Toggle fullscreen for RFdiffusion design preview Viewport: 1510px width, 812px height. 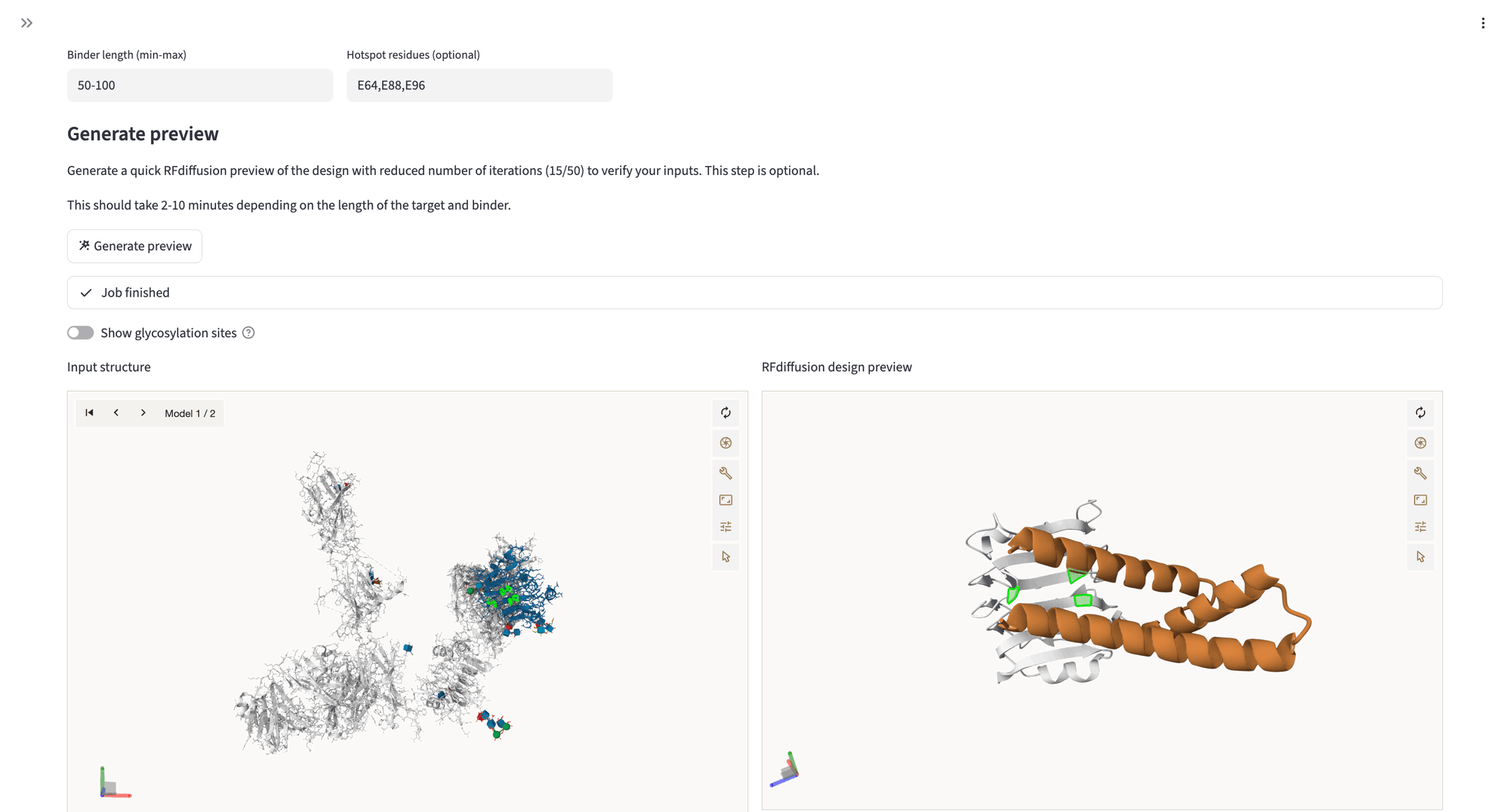coord(1420,500)
